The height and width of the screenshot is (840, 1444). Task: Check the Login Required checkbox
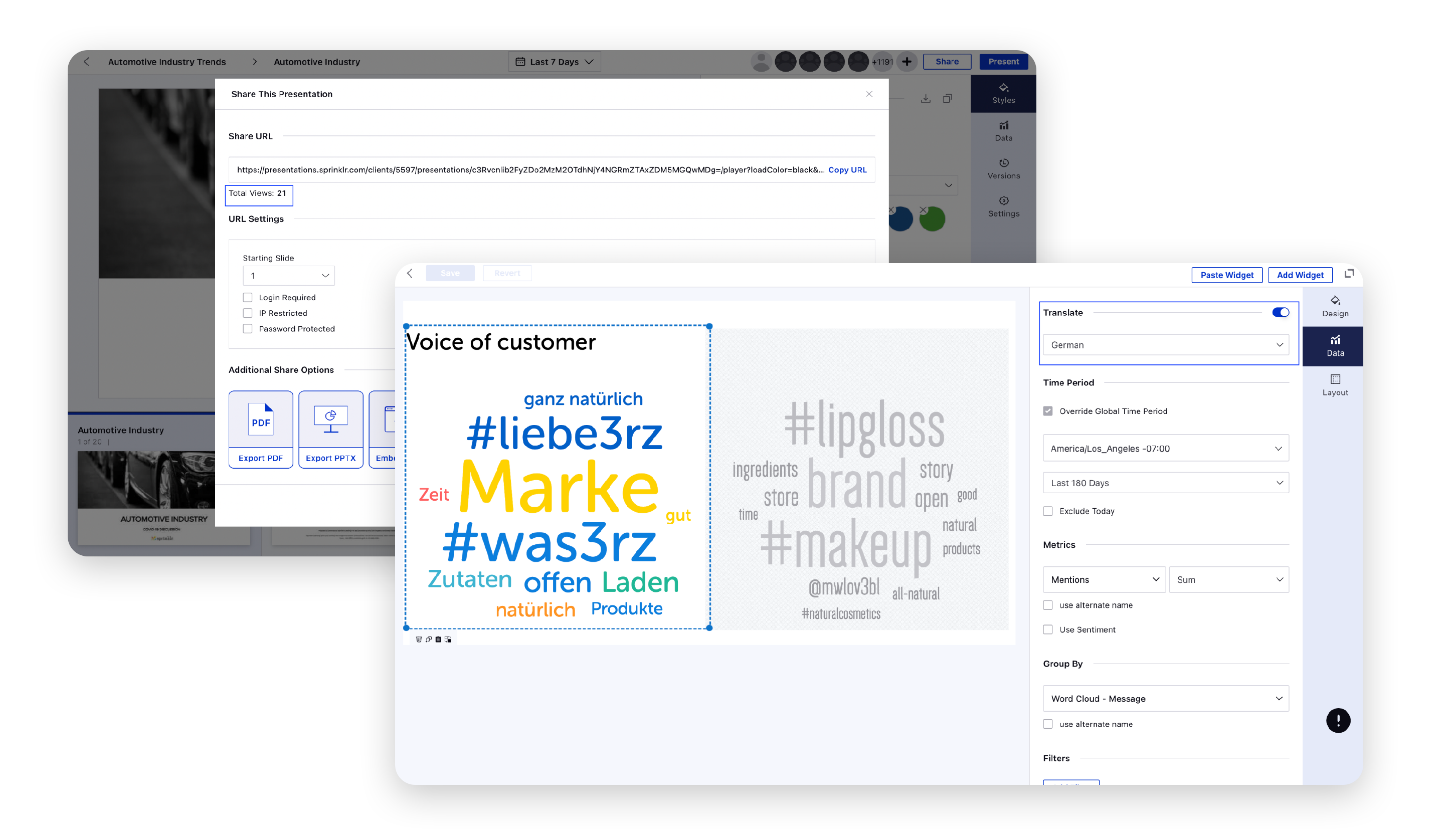(x=248, y=297)
